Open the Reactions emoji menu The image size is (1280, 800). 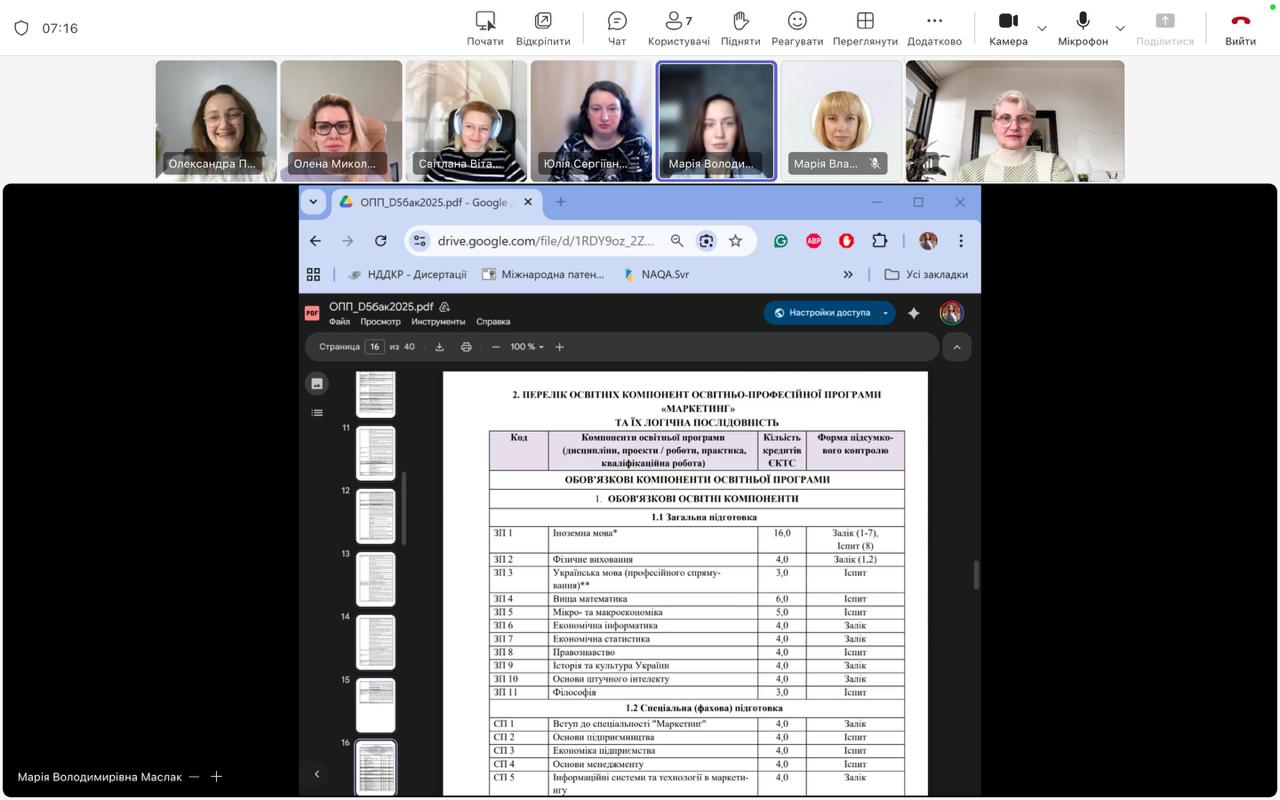tap(797, 28)
